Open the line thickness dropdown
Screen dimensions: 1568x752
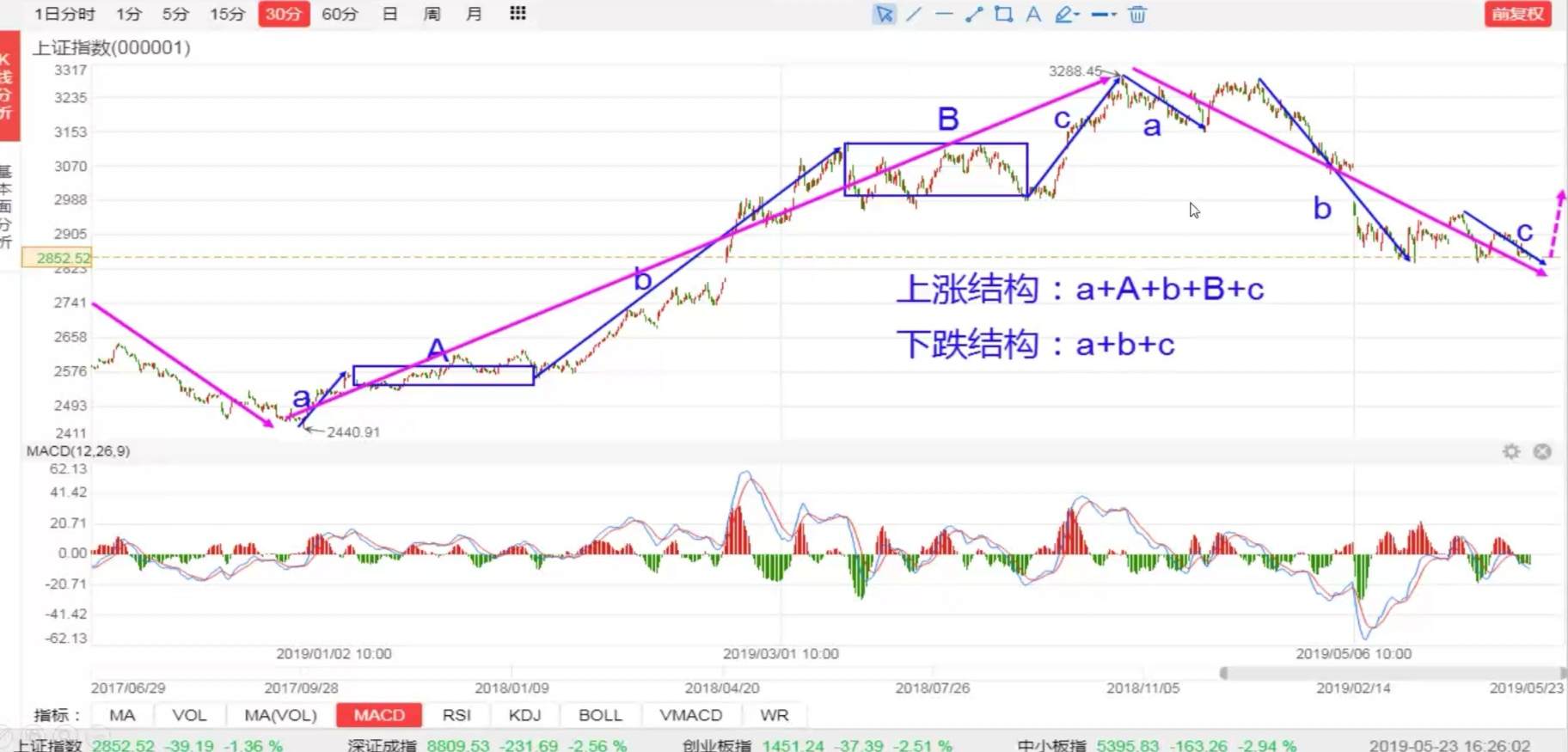[1104, 15]
